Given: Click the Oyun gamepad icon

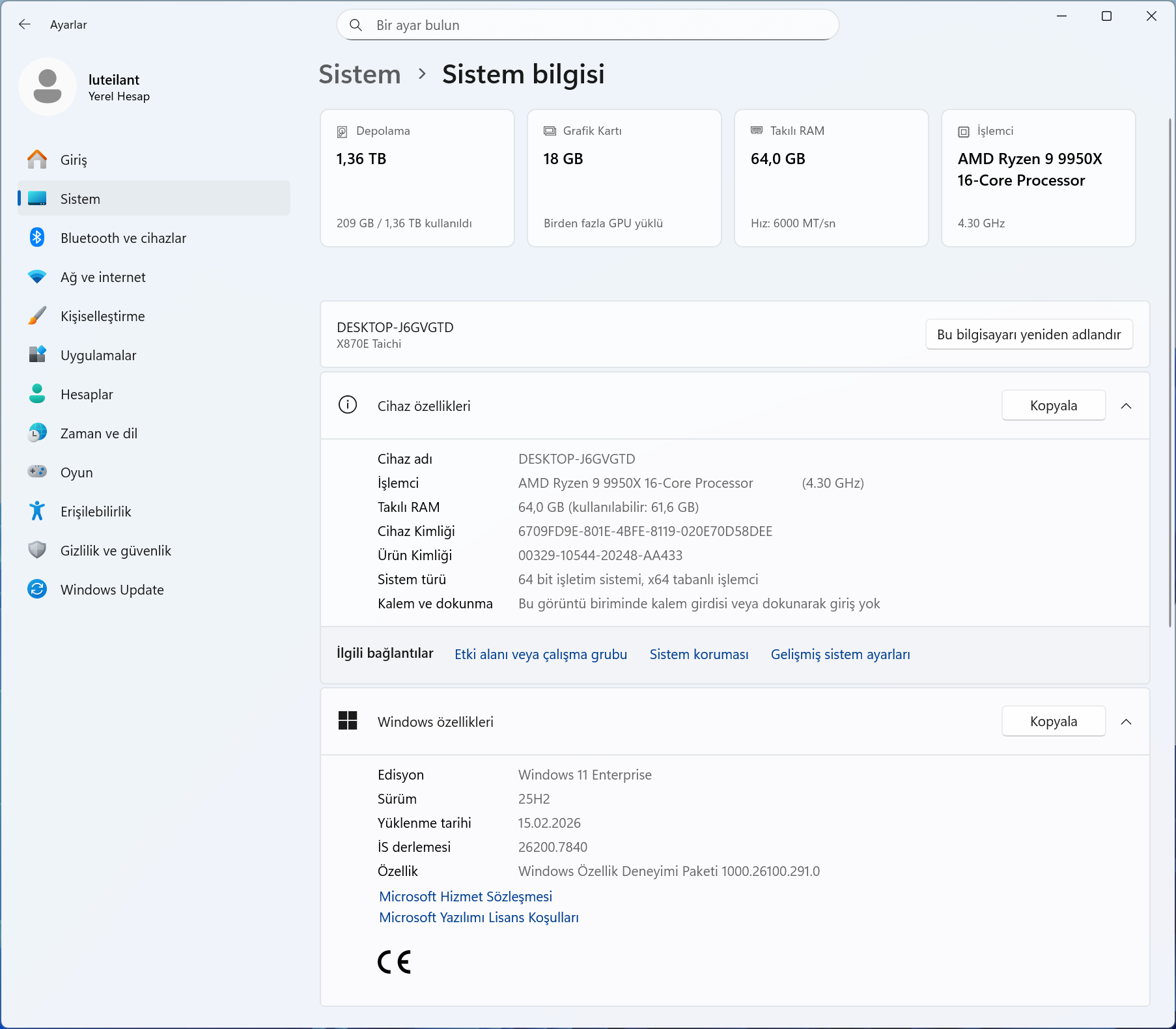Looking at the screenshot, I should coord(37,472).
